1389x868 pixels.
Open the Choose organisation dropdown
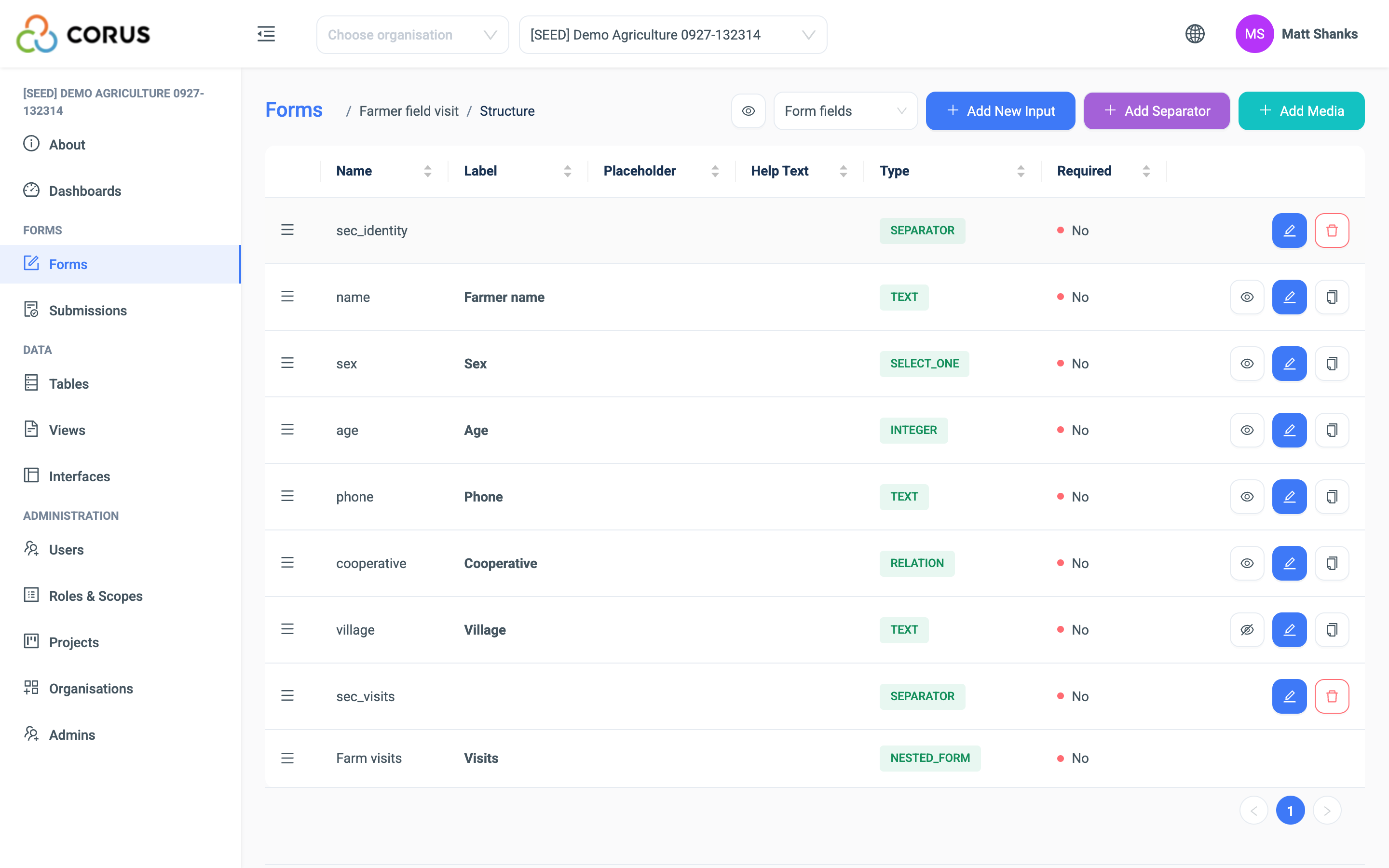[x=412, y=34]
